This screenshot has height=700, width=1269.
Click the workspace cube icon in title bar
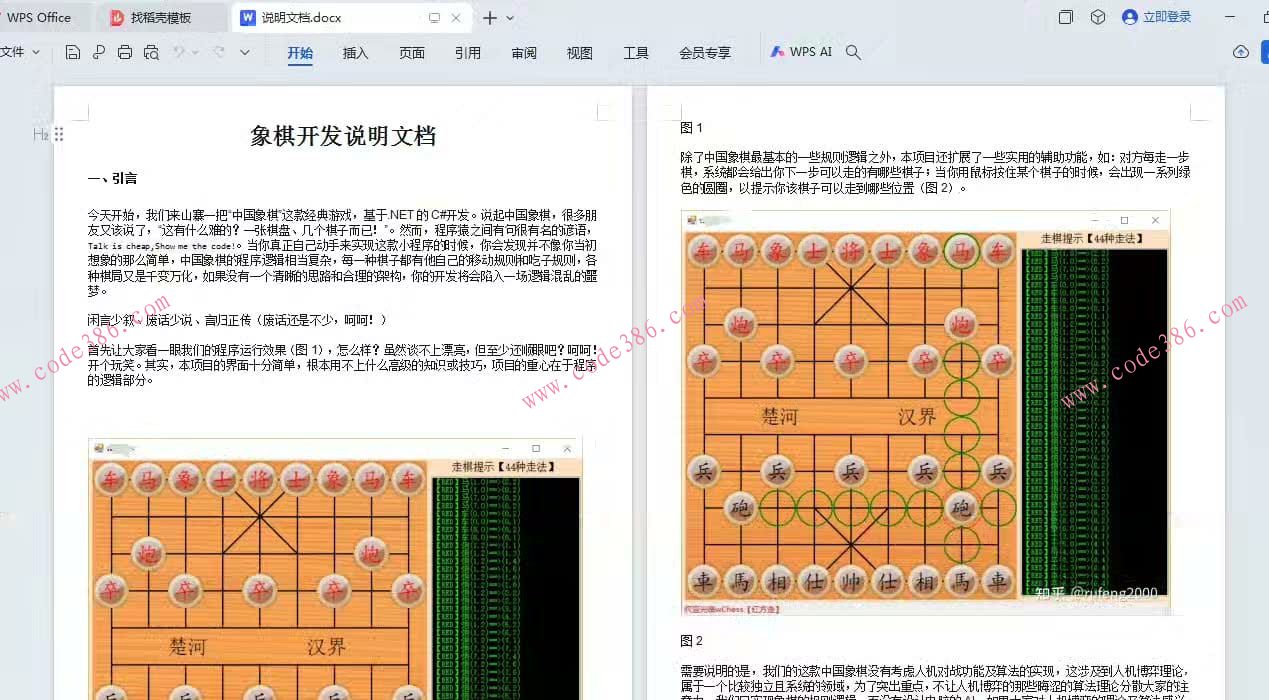(1098, 17)
